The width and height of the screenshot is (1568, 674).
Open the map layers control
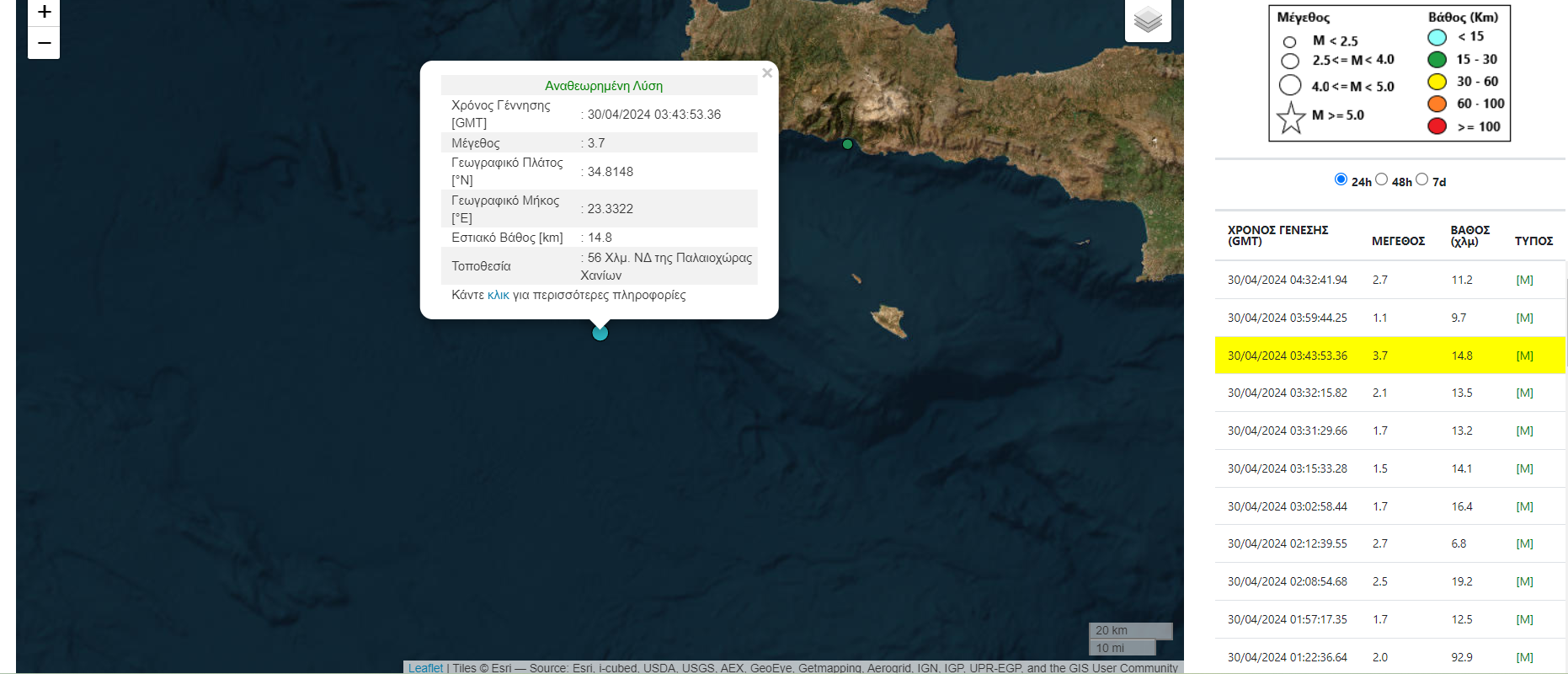pyautogui.click(x=1148, y=19)
